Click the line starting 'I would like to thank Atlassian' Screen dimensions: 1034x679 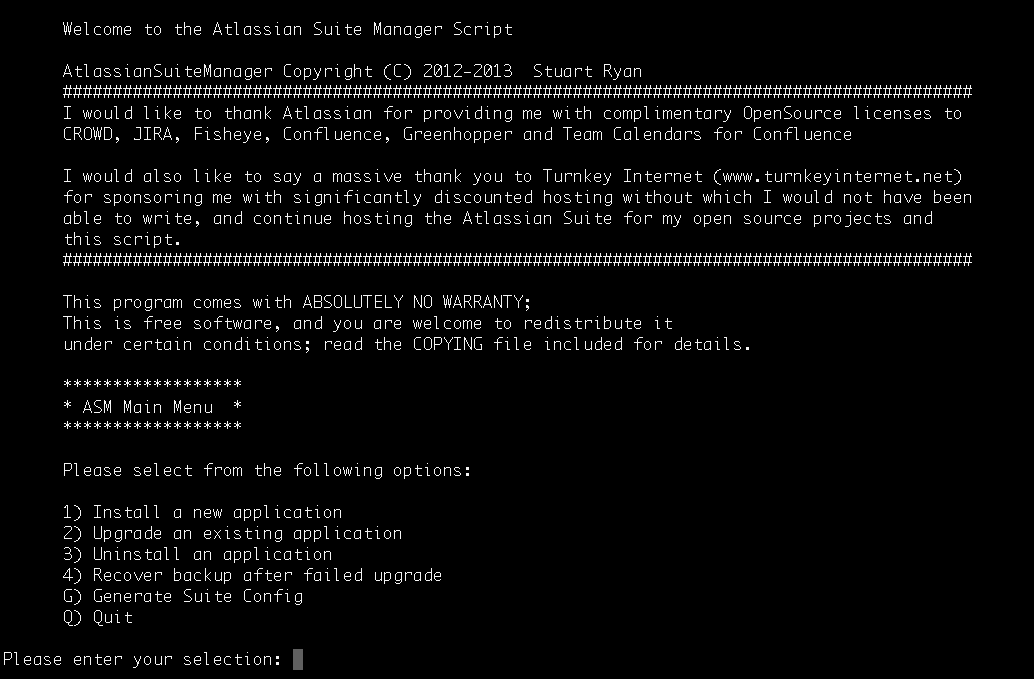coord(512,113)
